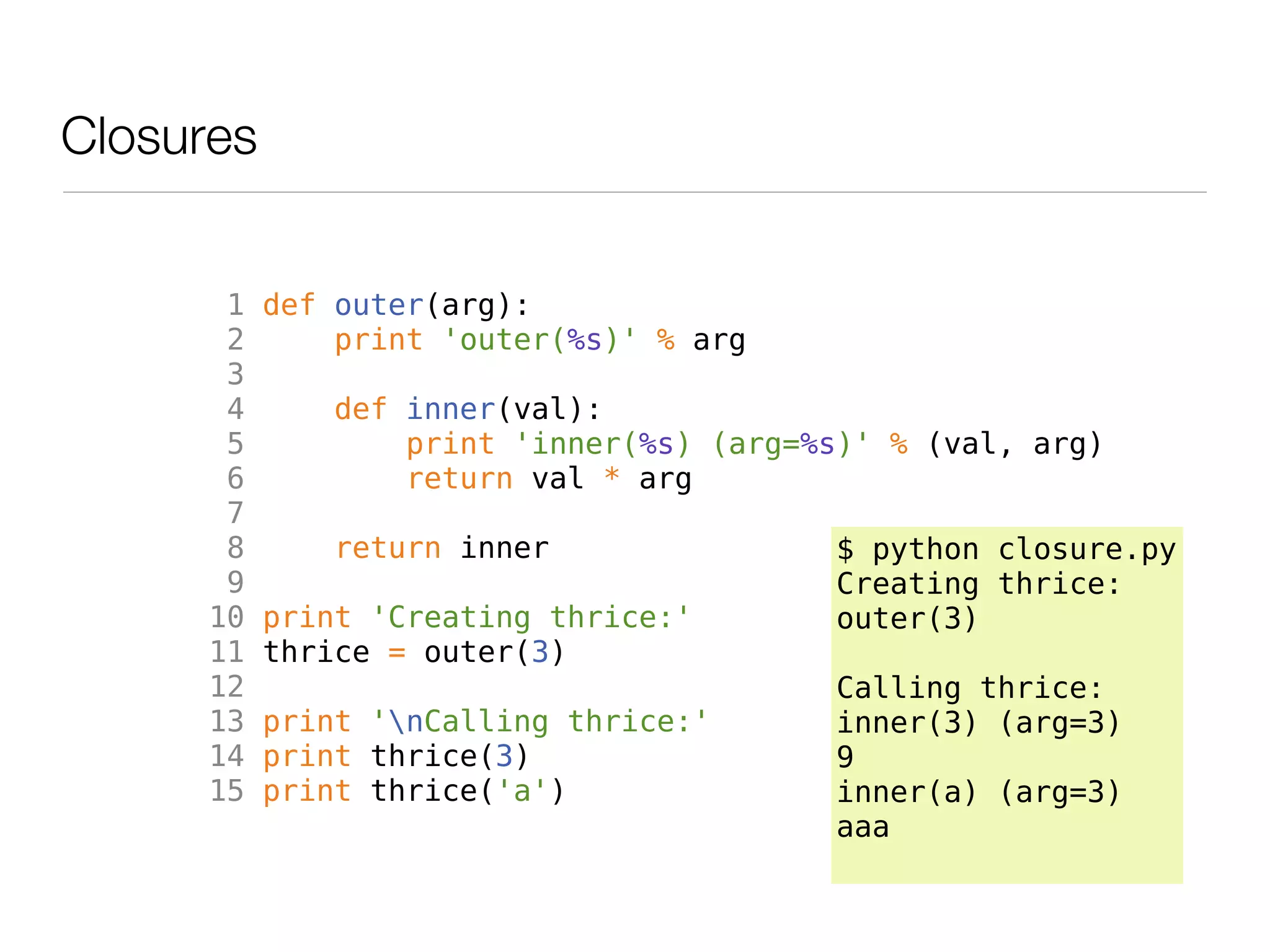Click the 'Creating thrice:' print statement on line 10
The height and width of the screenshot is (952, 1270).
476,618
